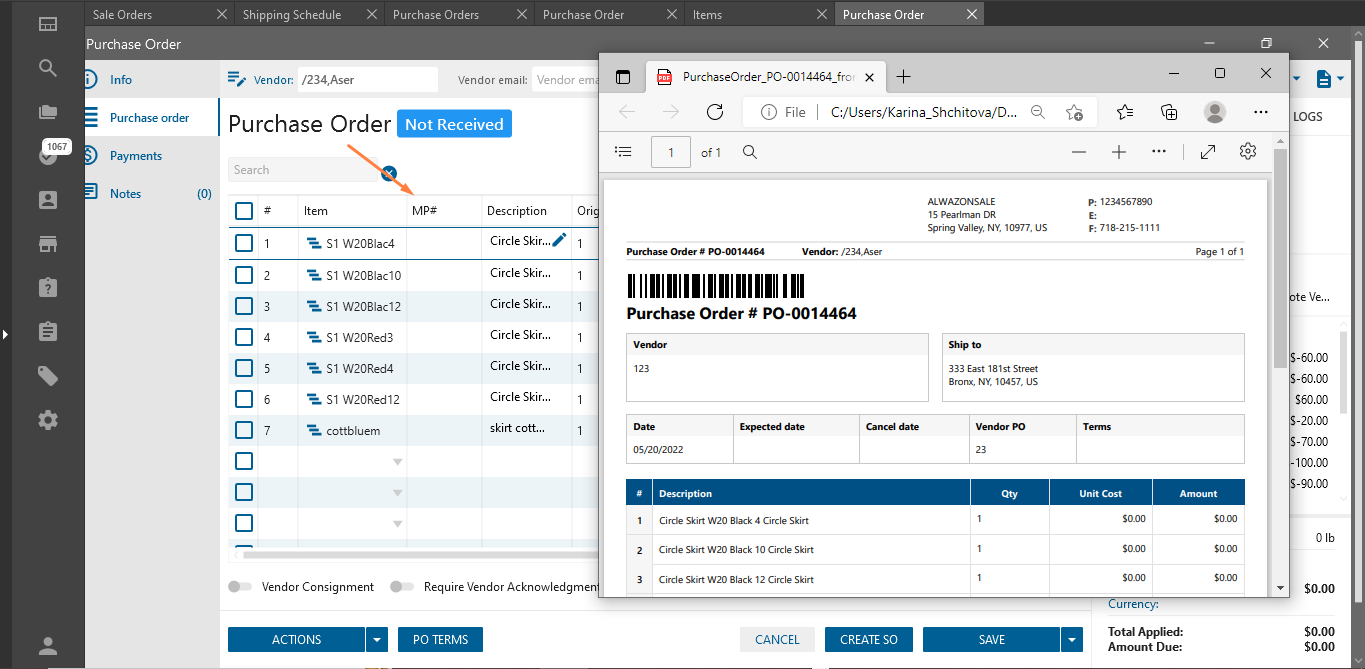
Task: Open PDF viewer settings gear
Action: [x=1247, y=152]
